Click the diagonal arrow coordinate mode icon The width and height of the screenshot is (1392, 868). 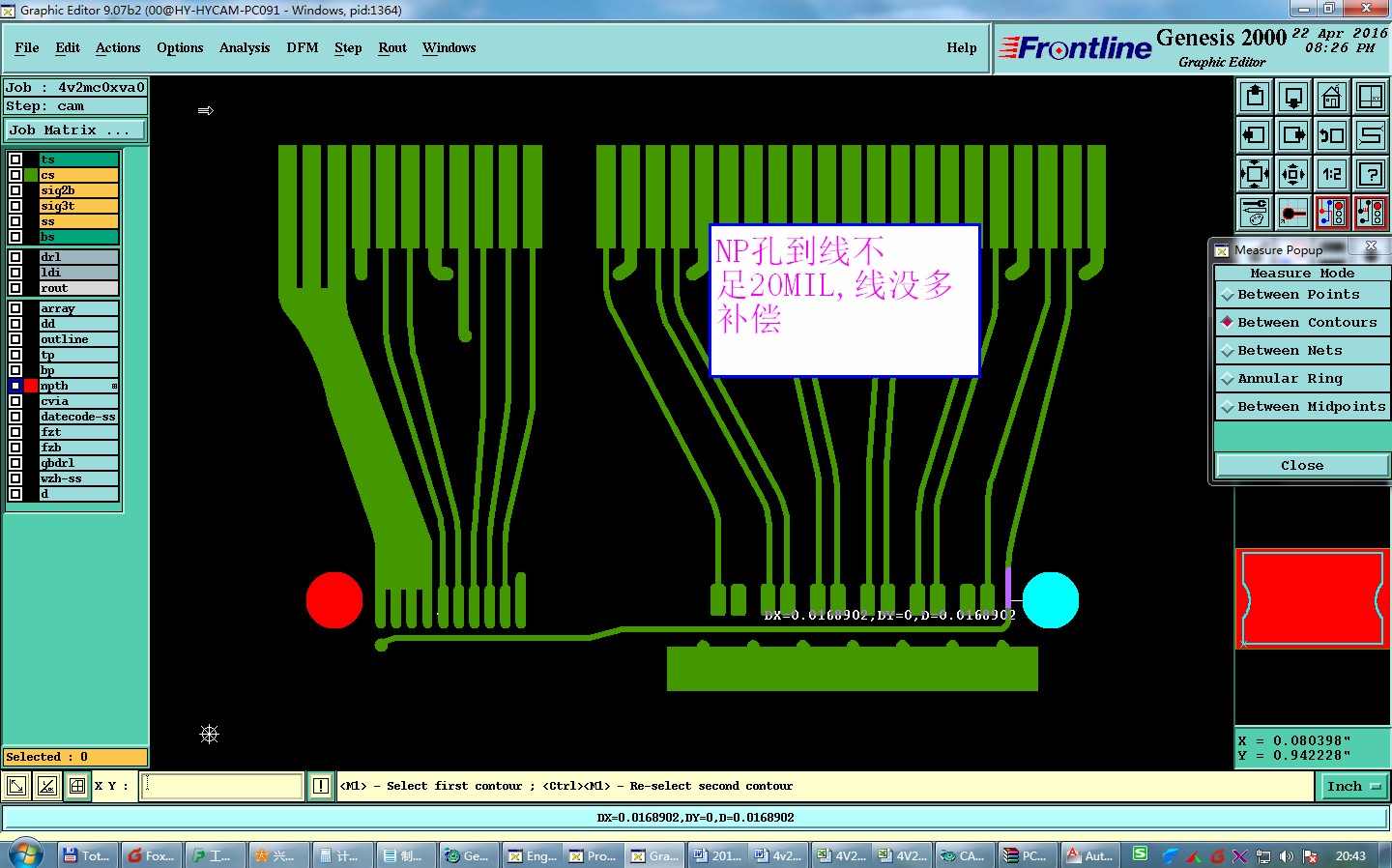[x=16, y=786]
